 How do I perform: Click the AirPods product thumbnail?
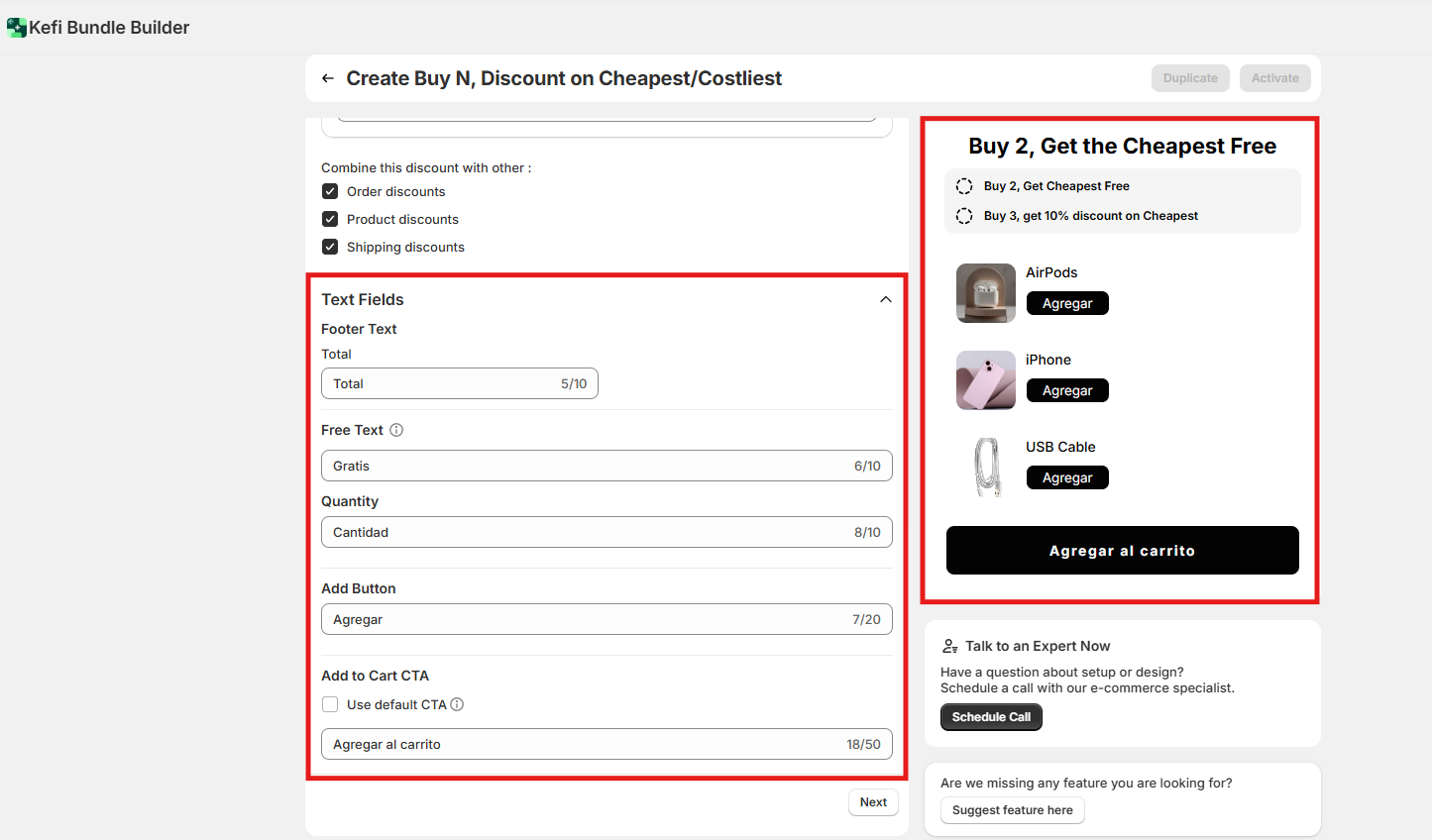[x=985, y=293]
